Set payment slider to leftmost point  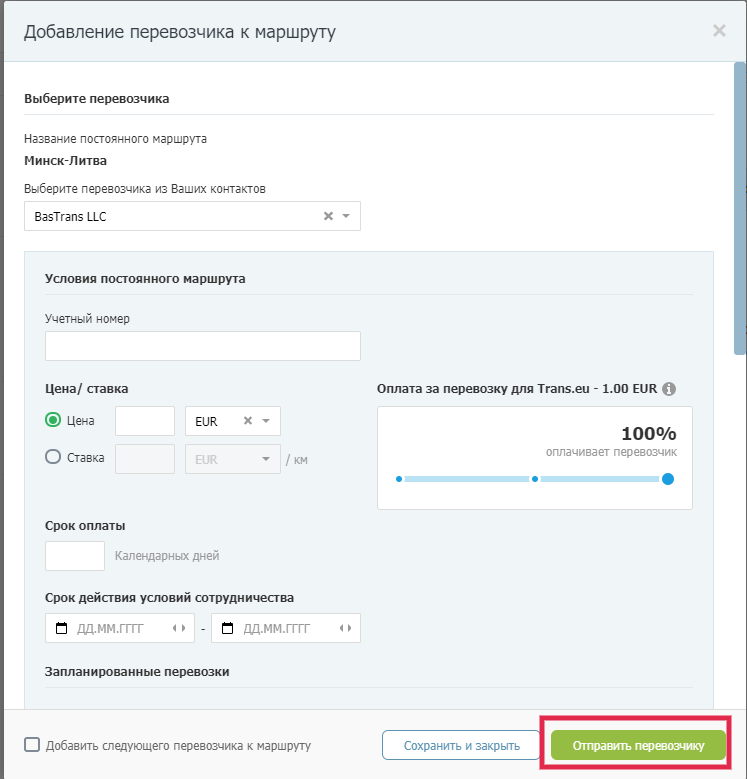click(399, 479)
